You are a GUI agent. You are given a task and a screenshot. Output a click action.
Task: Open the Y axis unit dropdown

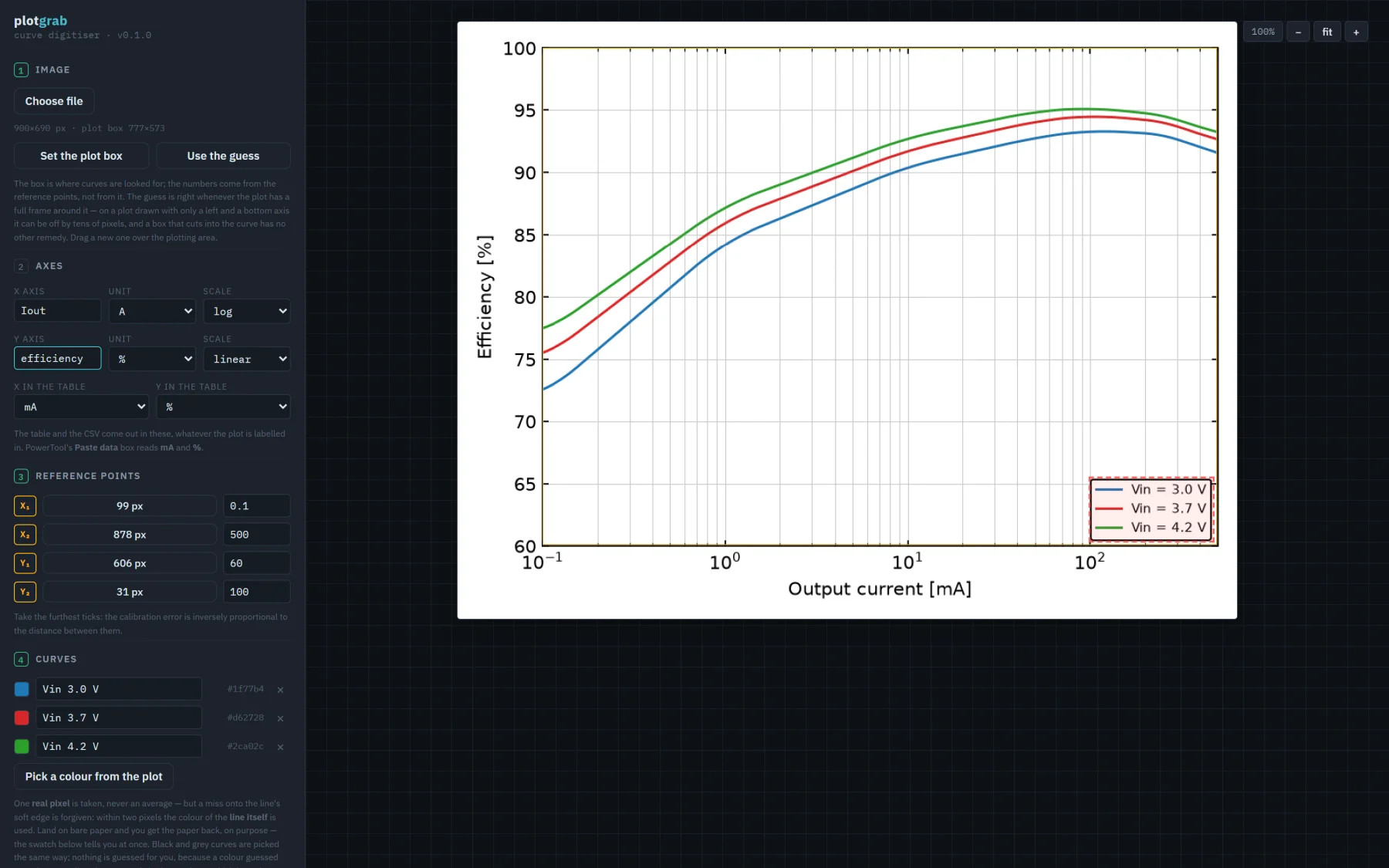click(x=153, y=359)
